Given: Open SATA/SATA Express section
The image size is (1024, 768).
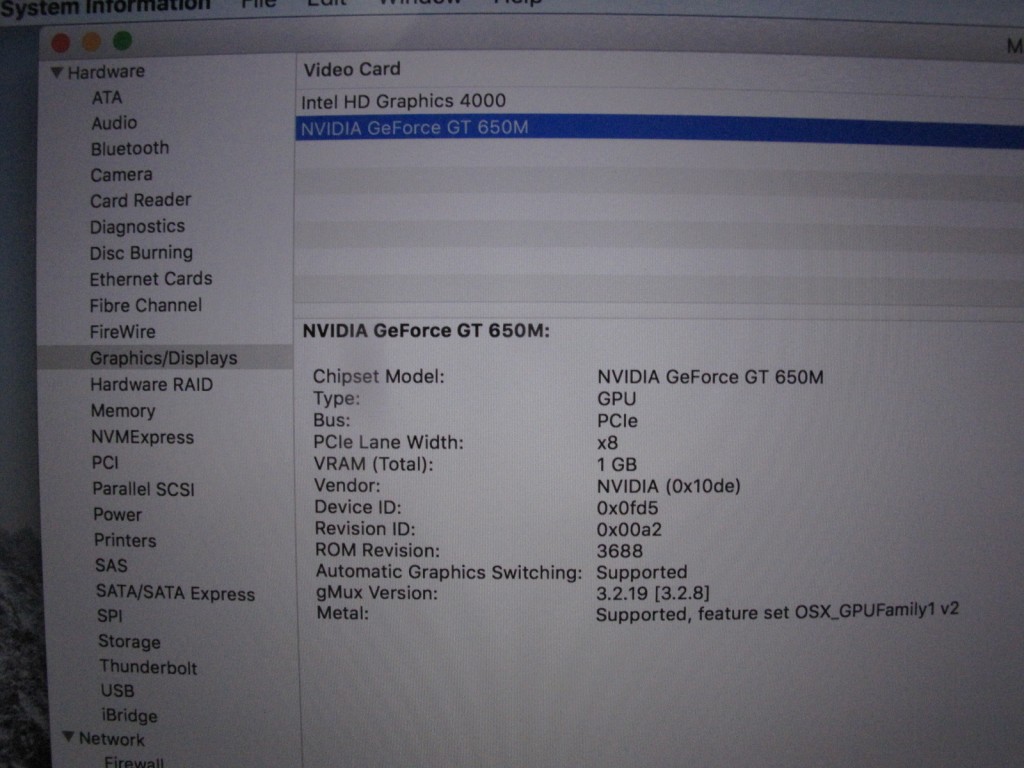Looking at the screenshot, I should click(x=175, y=593).
